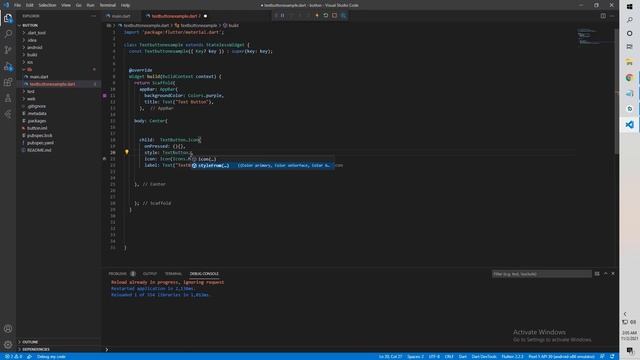Clear the debug console output
The width and height of the screenshot is (640, 360).
597,273
